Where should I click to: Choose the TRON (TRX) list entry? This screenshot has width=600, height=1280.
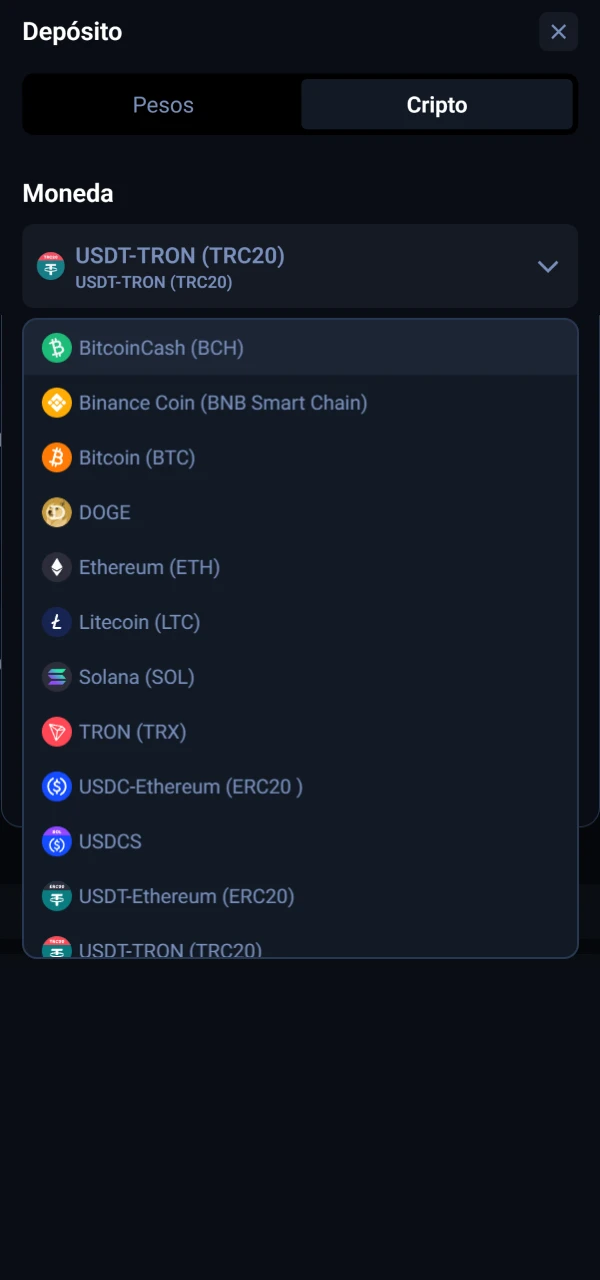(133, 732)
